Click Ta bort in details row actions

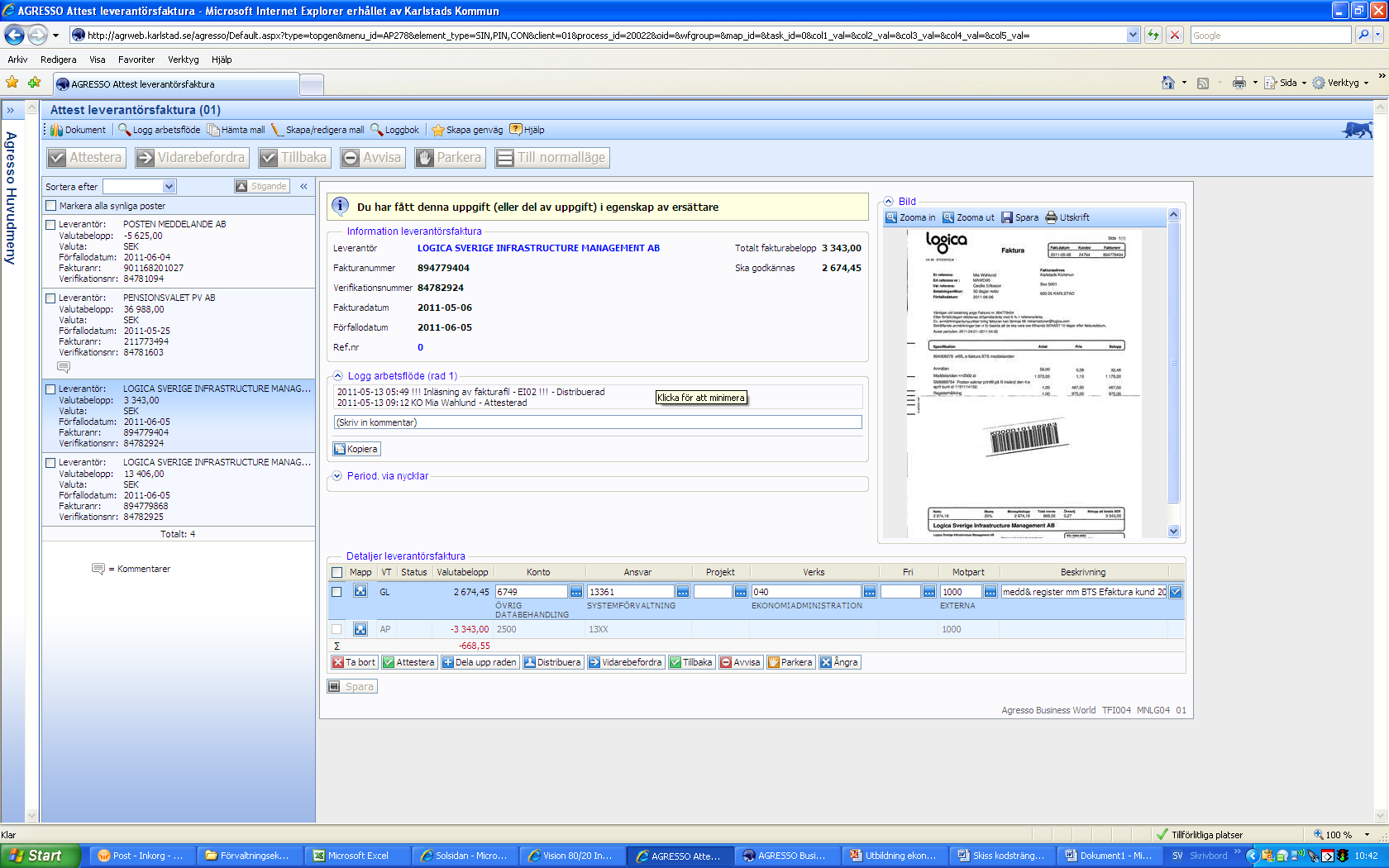pos(354,662)
